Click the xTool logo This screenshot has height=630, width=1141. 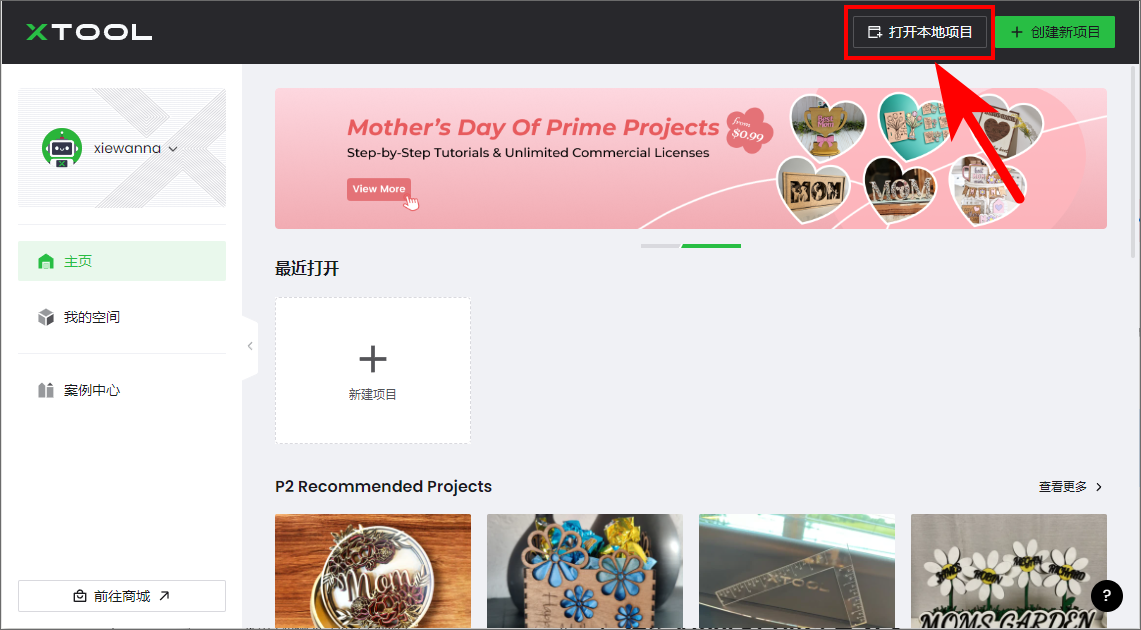coord(89,32)
